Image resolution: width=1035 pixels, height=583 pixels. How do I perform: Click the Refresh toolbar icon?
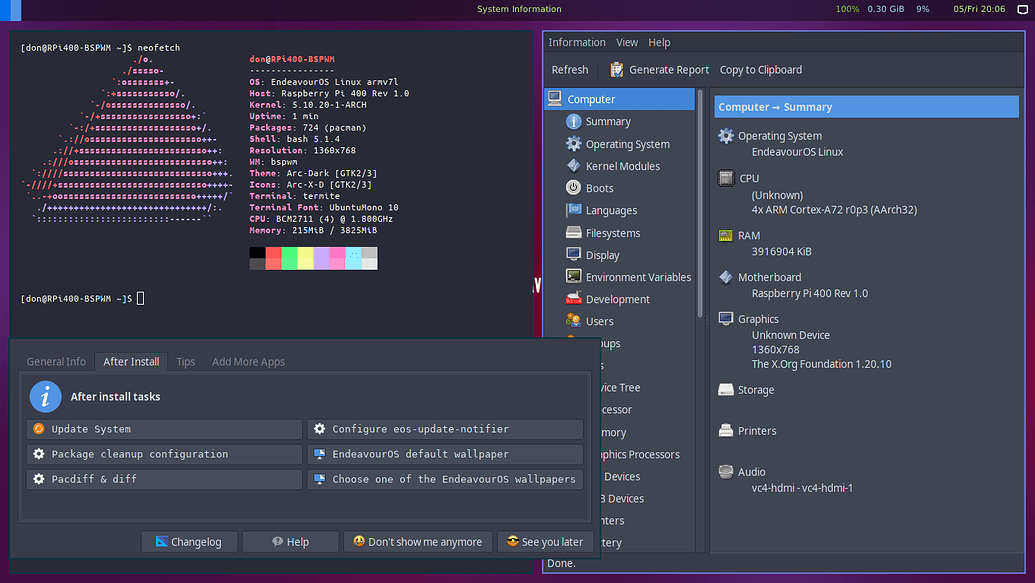point(570,69)
